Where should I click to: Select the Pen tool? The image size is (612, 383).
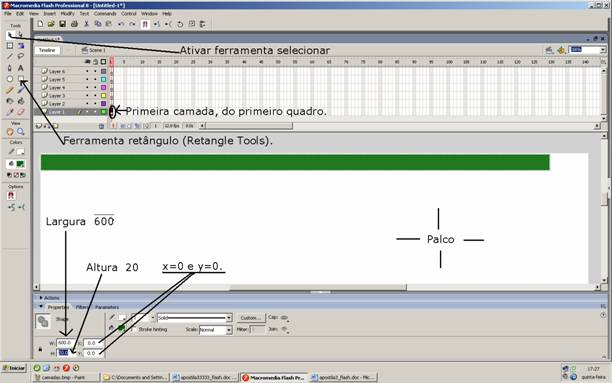point(10,68)
